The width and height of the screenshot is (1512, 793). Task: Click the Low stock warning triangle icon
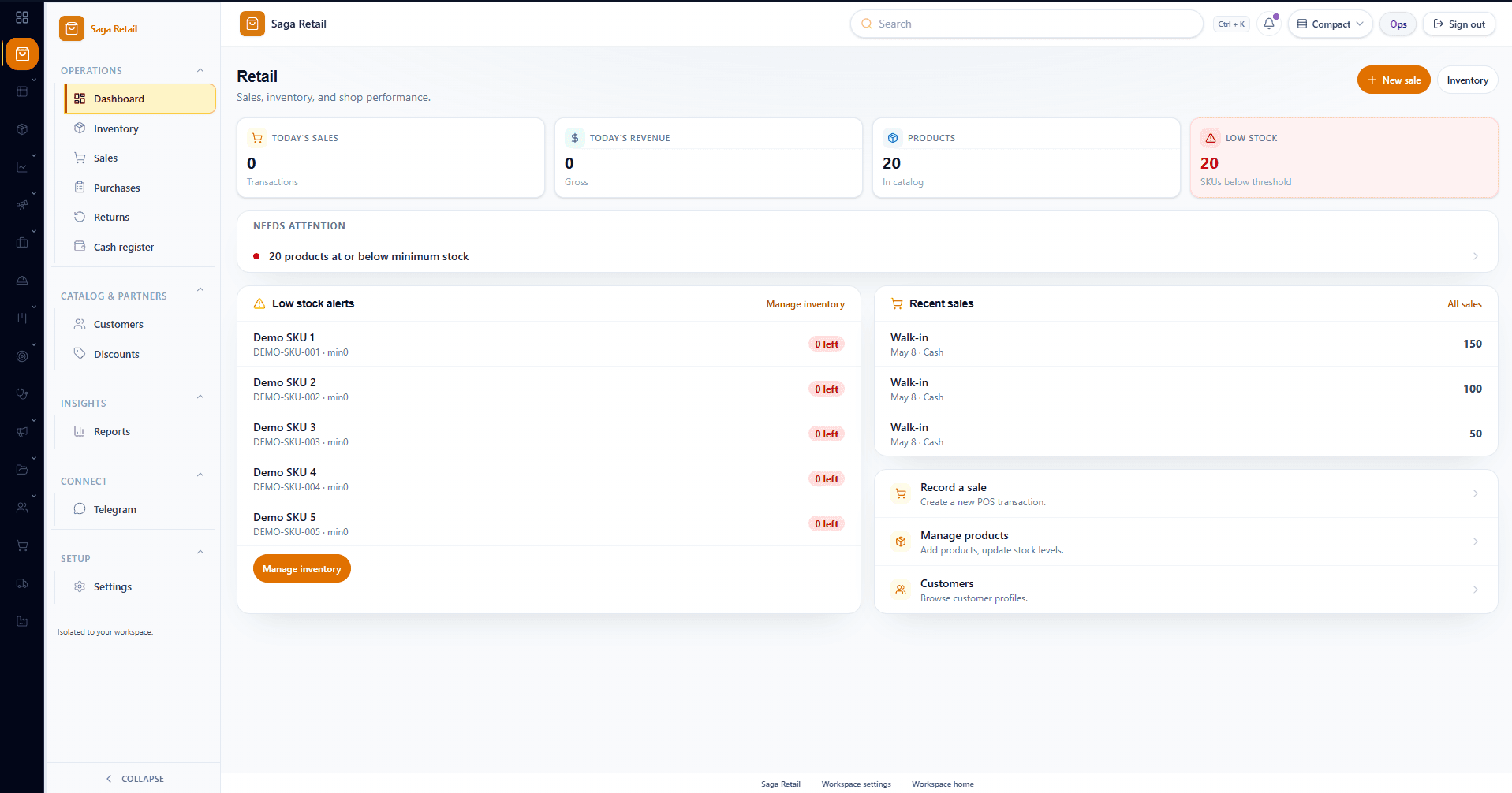click(1211, 138)
